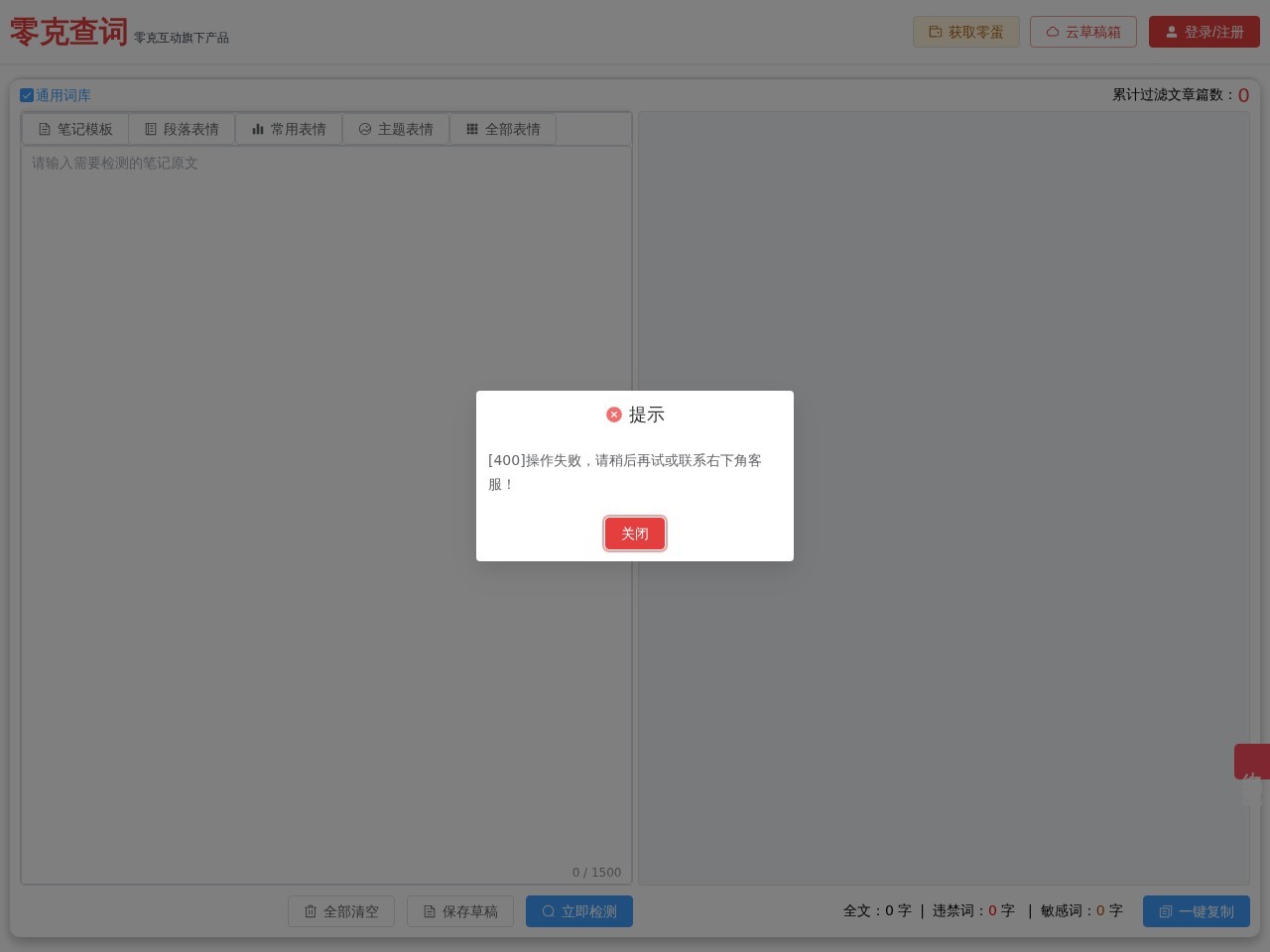
Task: Click inside the note text input area
Action: point(325,397)
